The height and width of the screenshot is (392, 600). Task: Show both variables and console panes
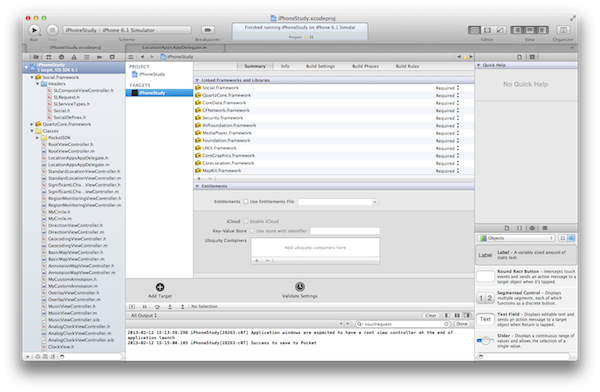click(x=457, y=315)
